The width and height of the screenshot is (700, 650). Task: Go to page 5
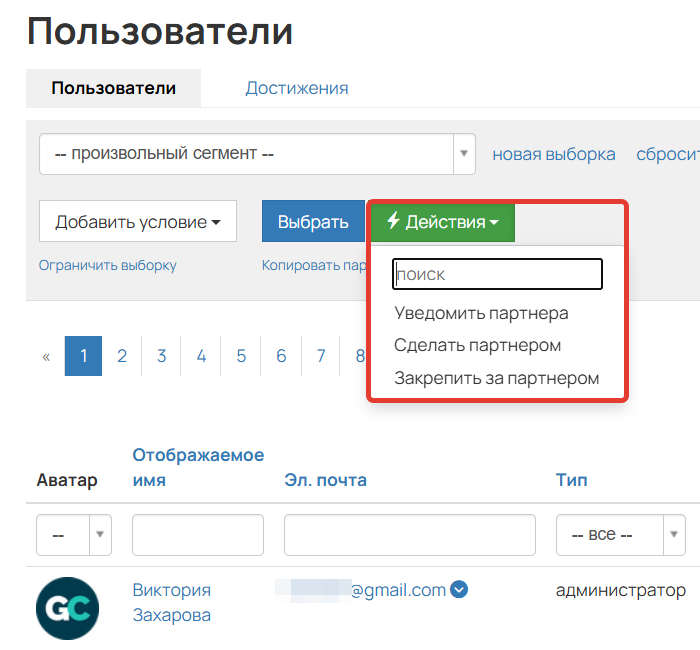click(x=241, y=356)
